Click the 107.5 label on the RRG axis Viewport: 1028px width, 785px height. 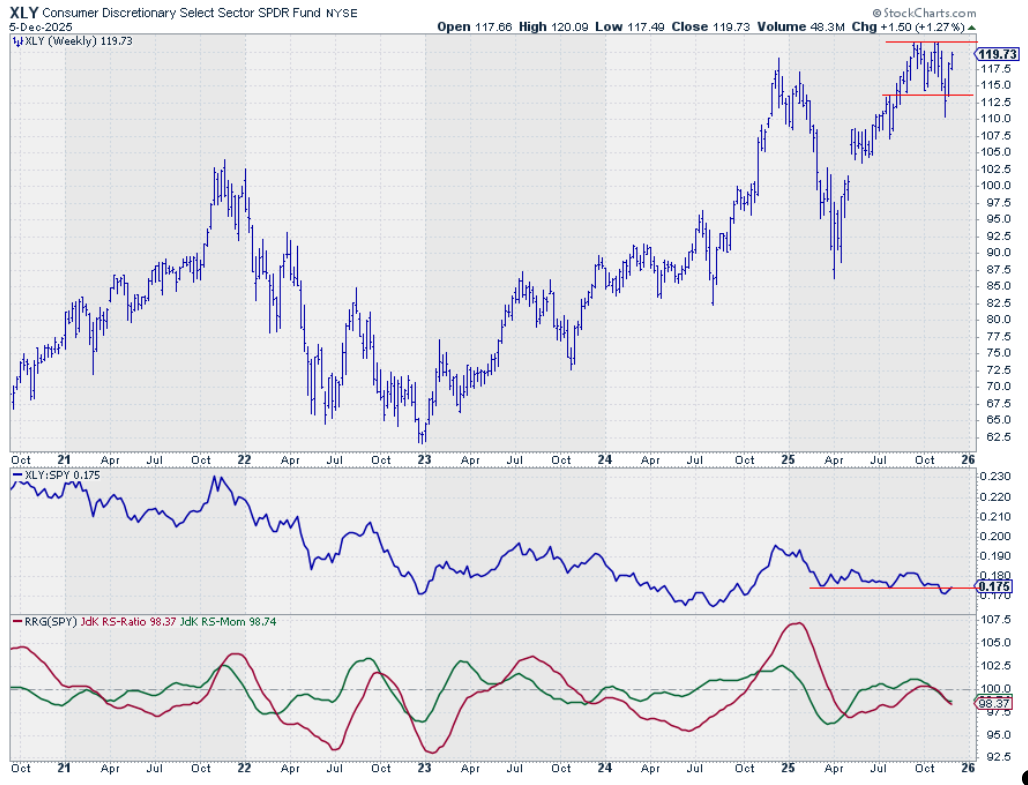[x=995, y=619]
